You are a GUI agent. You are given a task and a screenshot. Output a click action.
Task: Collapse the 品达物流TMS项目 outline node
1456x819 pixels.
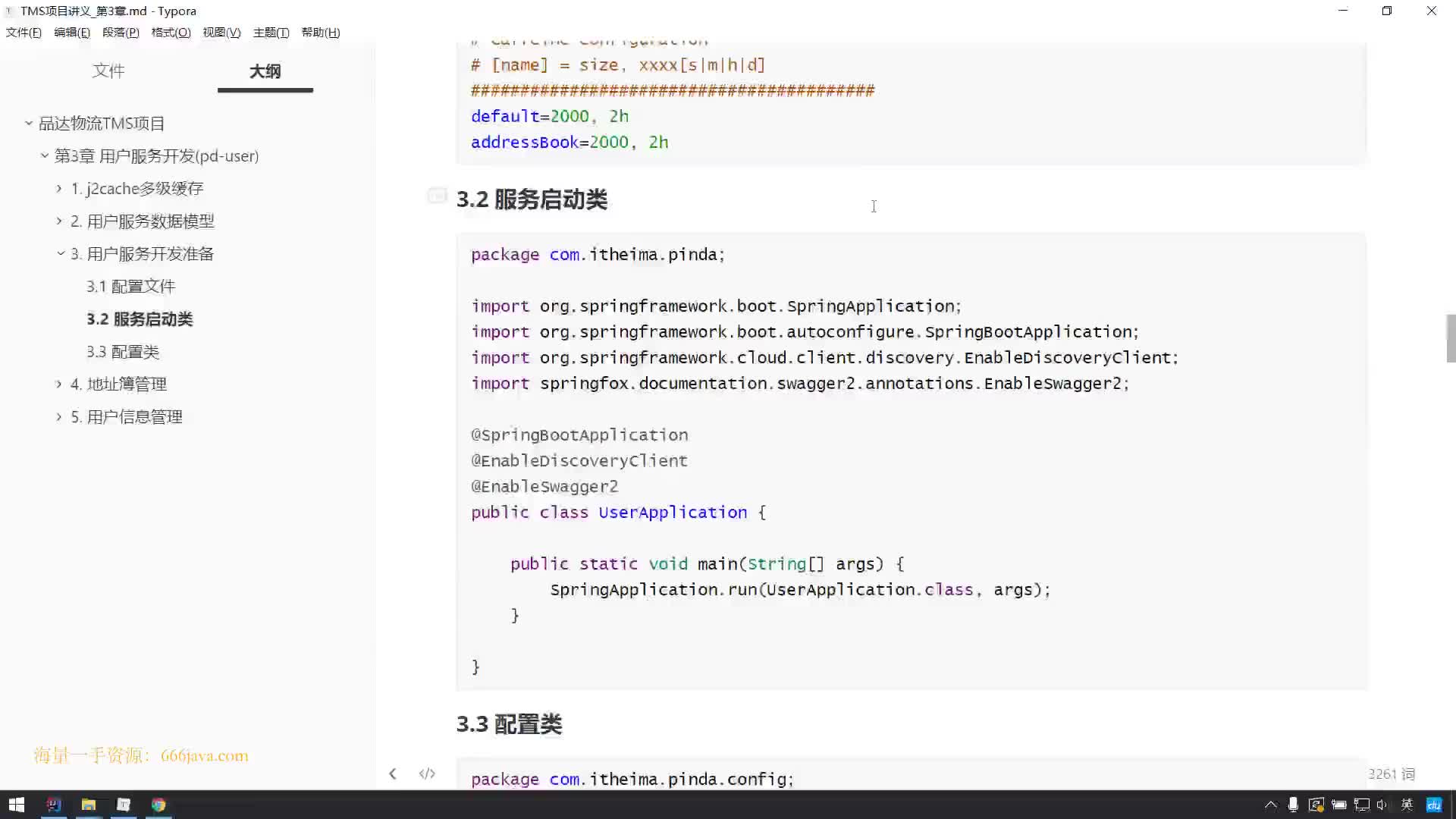click(x=29, y=123)
